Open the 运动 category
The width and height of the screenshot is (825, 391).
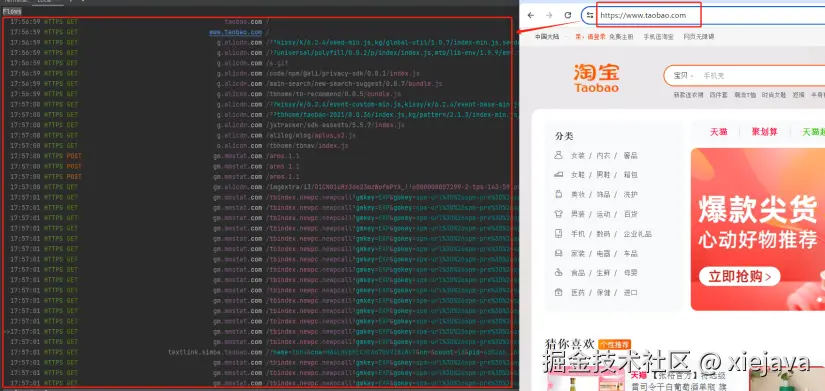pos(603,214)
